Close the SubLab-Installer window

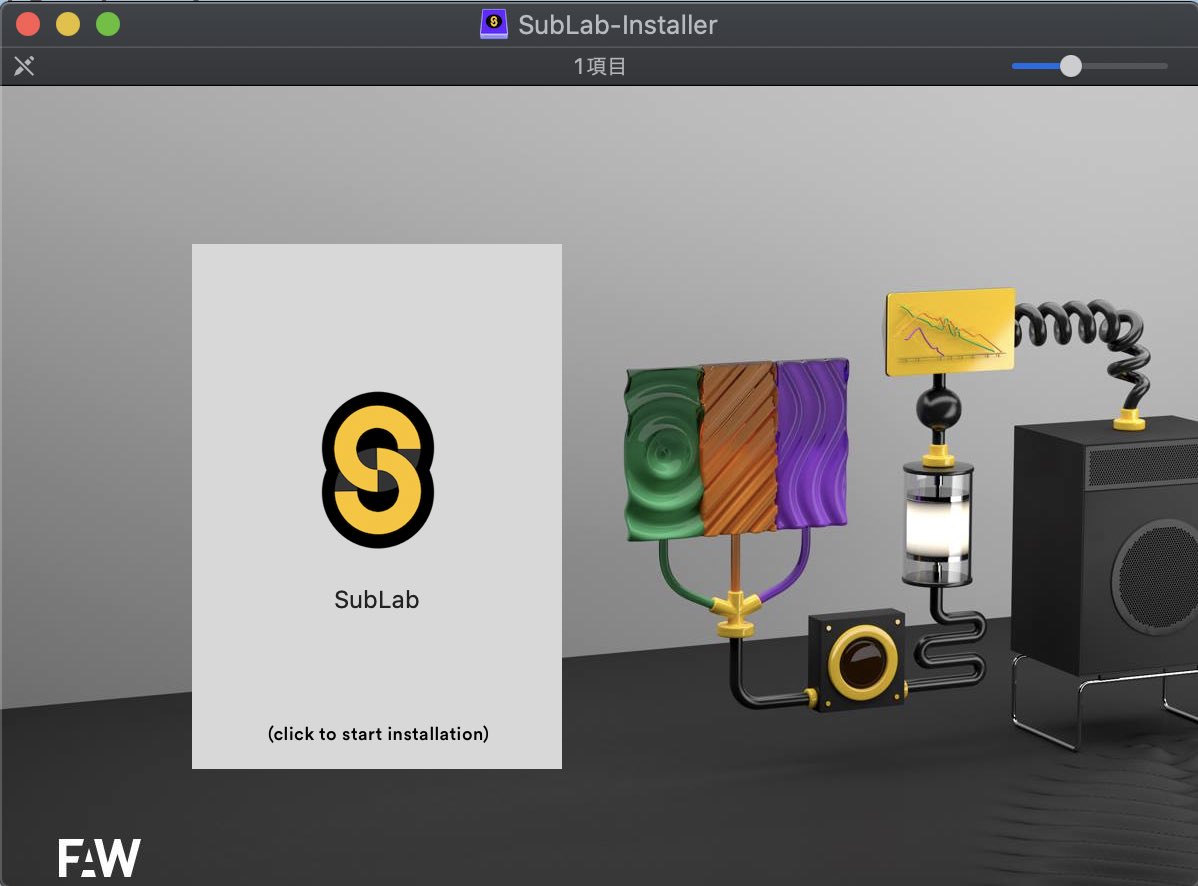click(28, 24)
